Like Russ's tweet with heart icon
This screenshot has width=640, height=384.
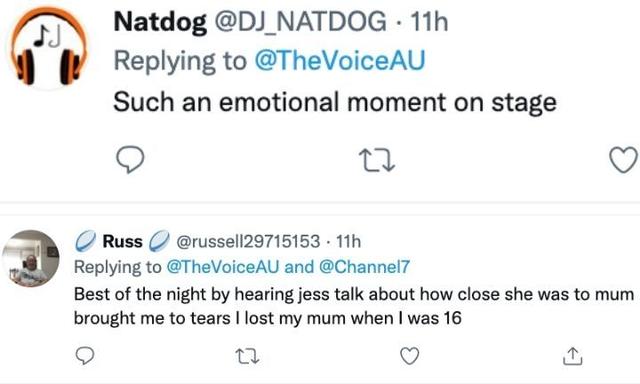tap(409, 356)
